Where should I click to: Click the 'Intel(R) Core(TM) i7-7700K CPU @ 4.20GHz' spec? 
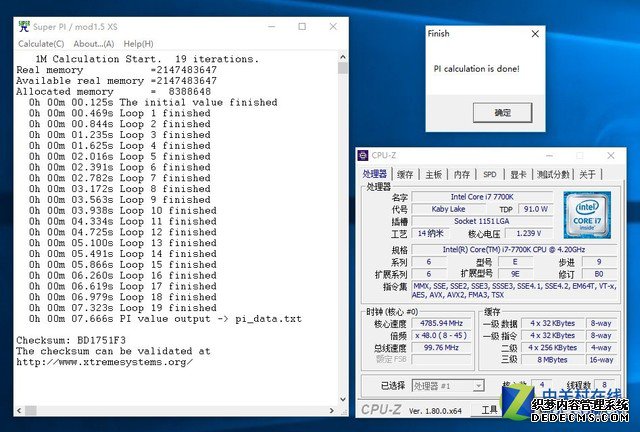[514, 249]
